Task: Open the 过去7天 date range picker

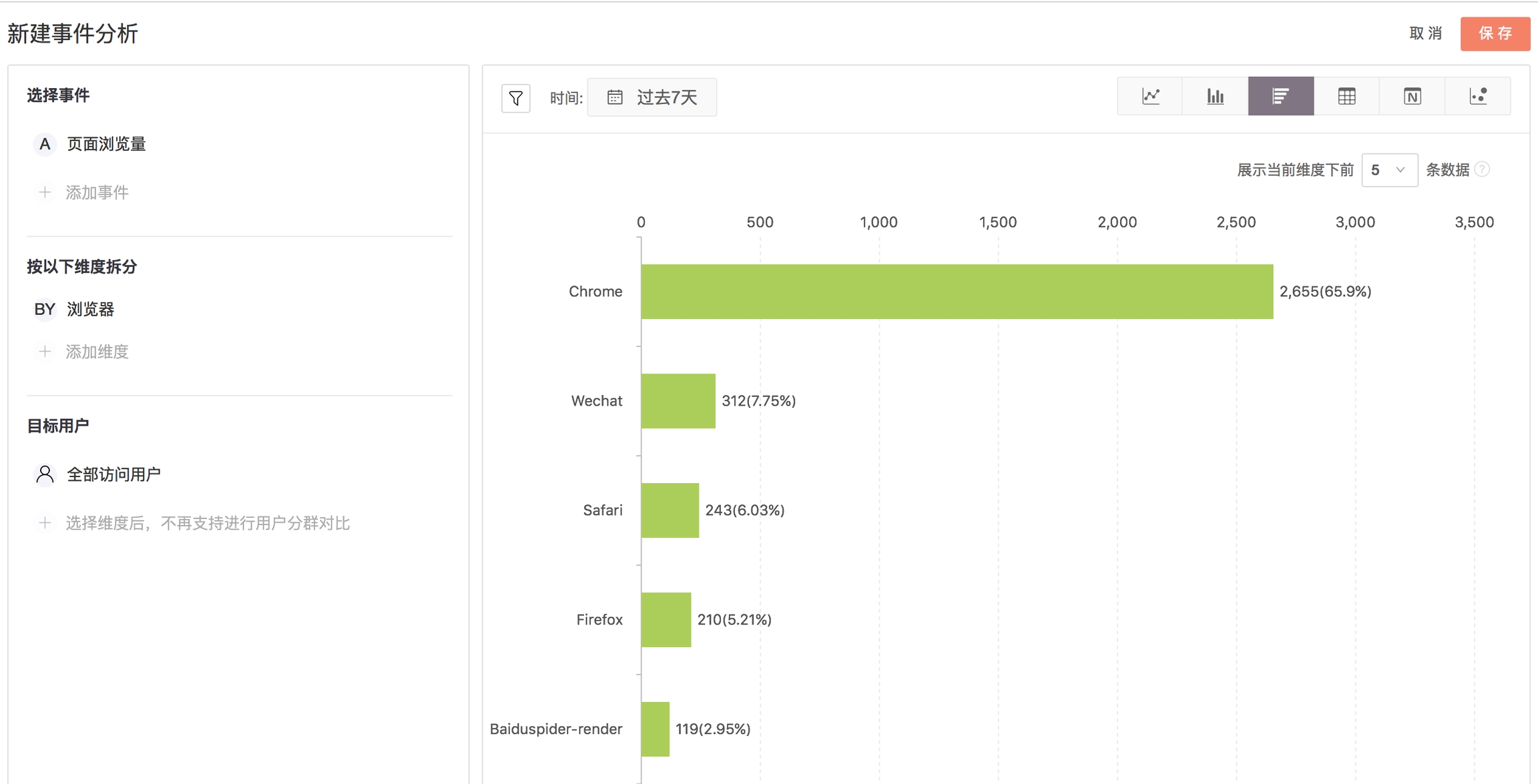Action: [652, 97]
